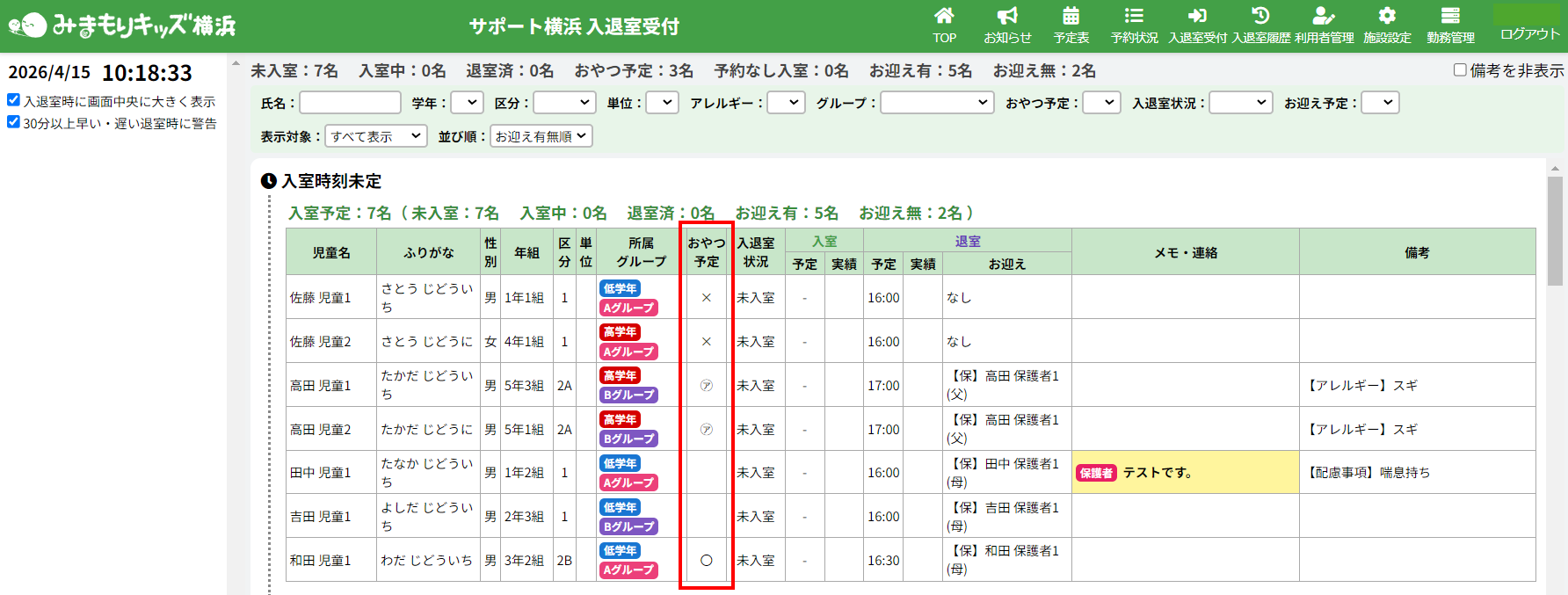Click the みまもりキッズ横浜 logo
This screenshot has height=595, width=1568.
click(123, 25)
